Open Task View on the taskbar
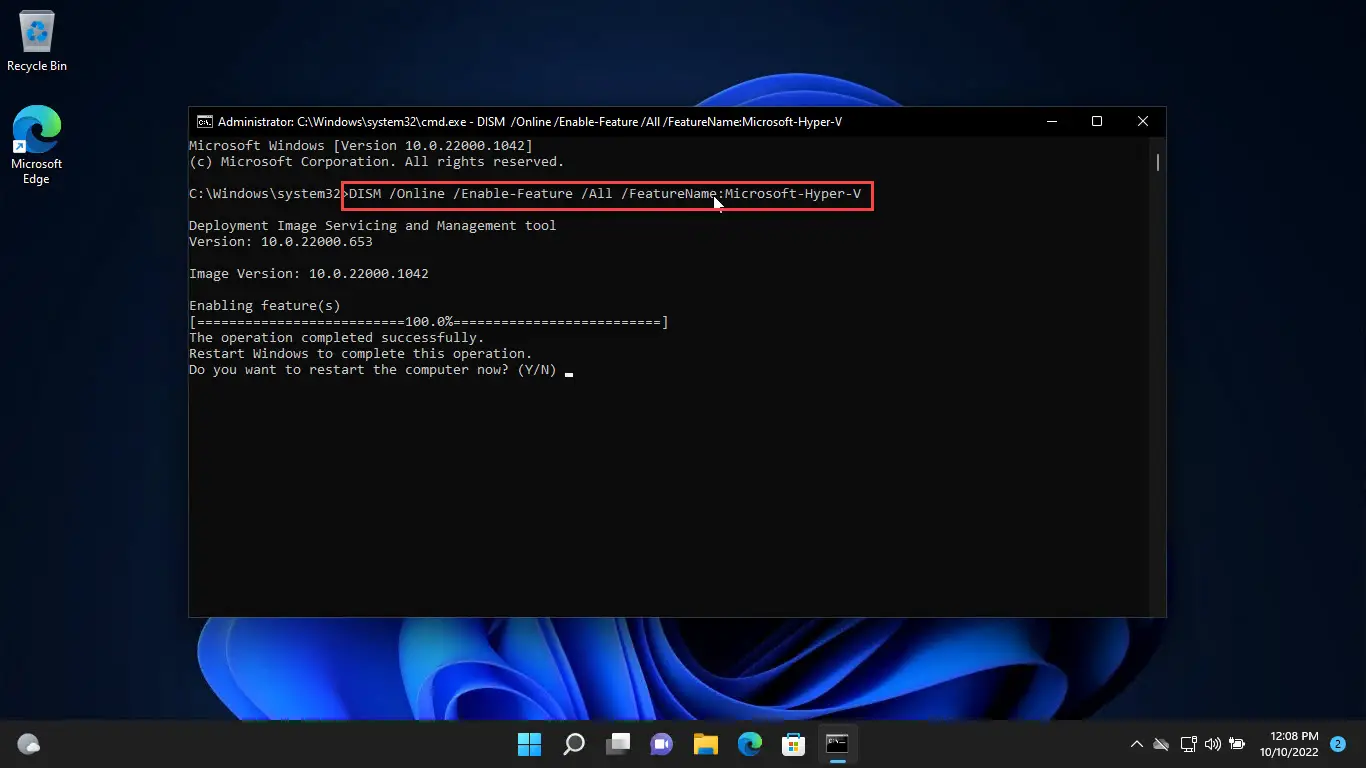The width and height of the screenshot is (1366, 768). (x=618, y=744)
